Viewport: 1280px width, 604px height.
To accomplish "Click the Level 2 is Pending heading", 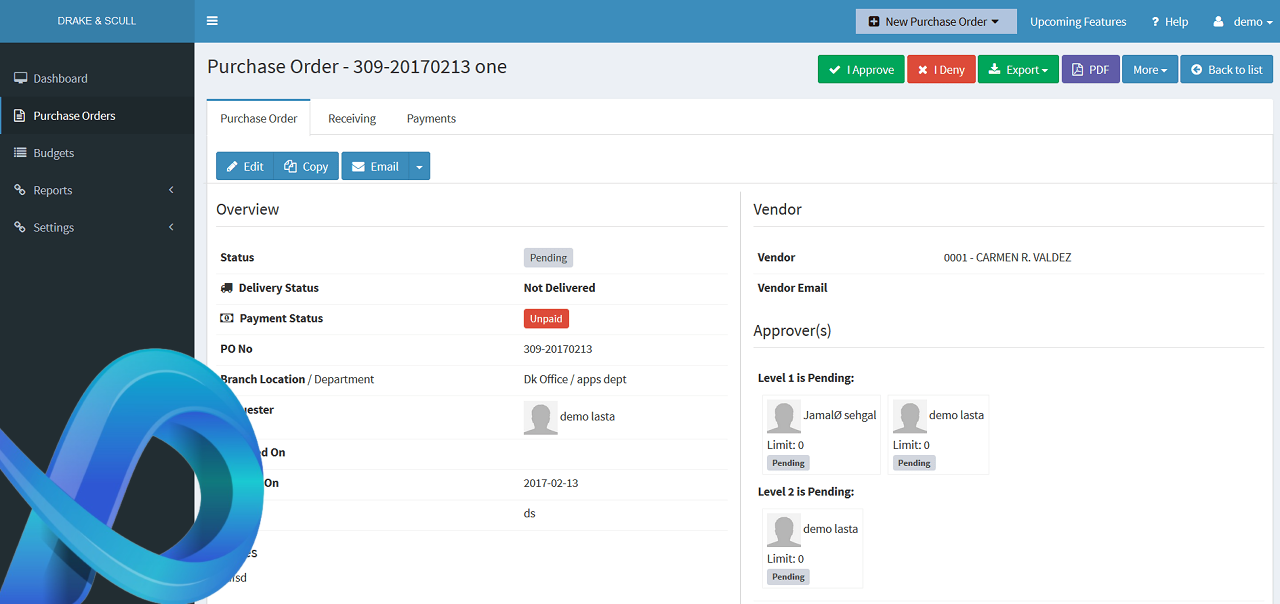I will tap(806, 492).
